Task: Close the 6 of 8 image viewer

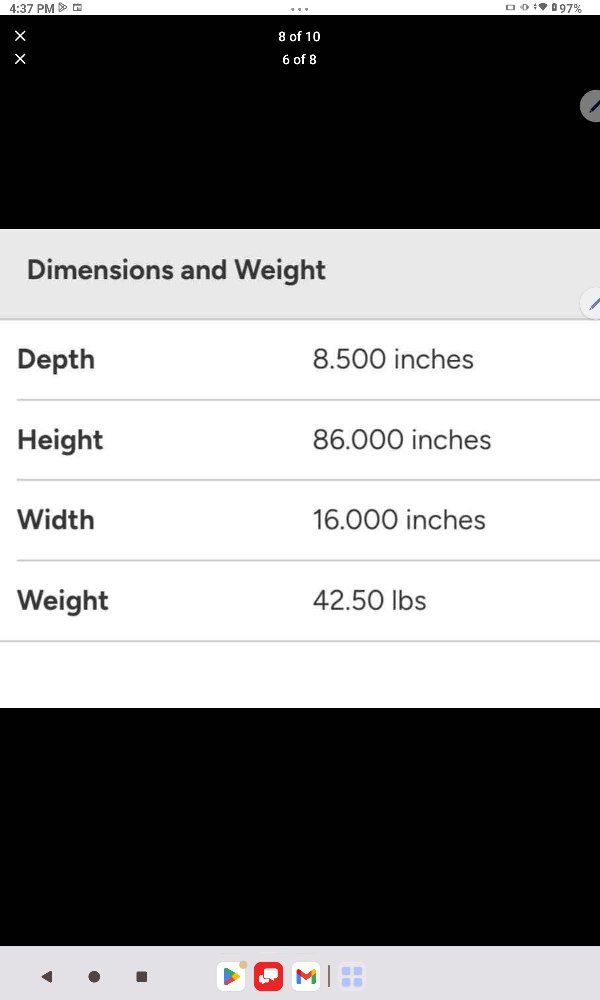Action: point(20,59)
